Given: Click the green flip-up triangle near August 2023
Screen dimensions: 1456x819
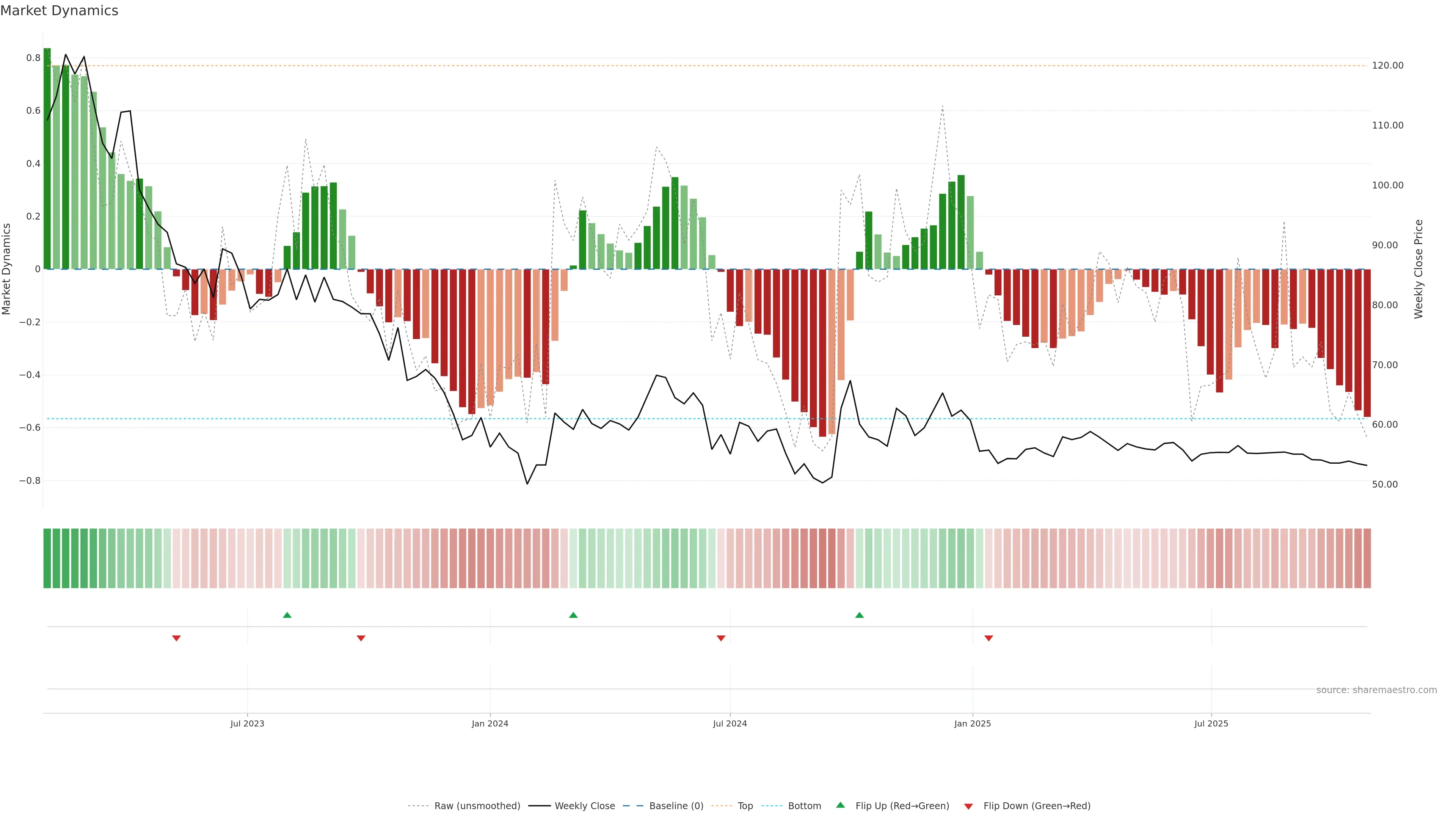Looking at the screenshot, I should click(287, 615).
